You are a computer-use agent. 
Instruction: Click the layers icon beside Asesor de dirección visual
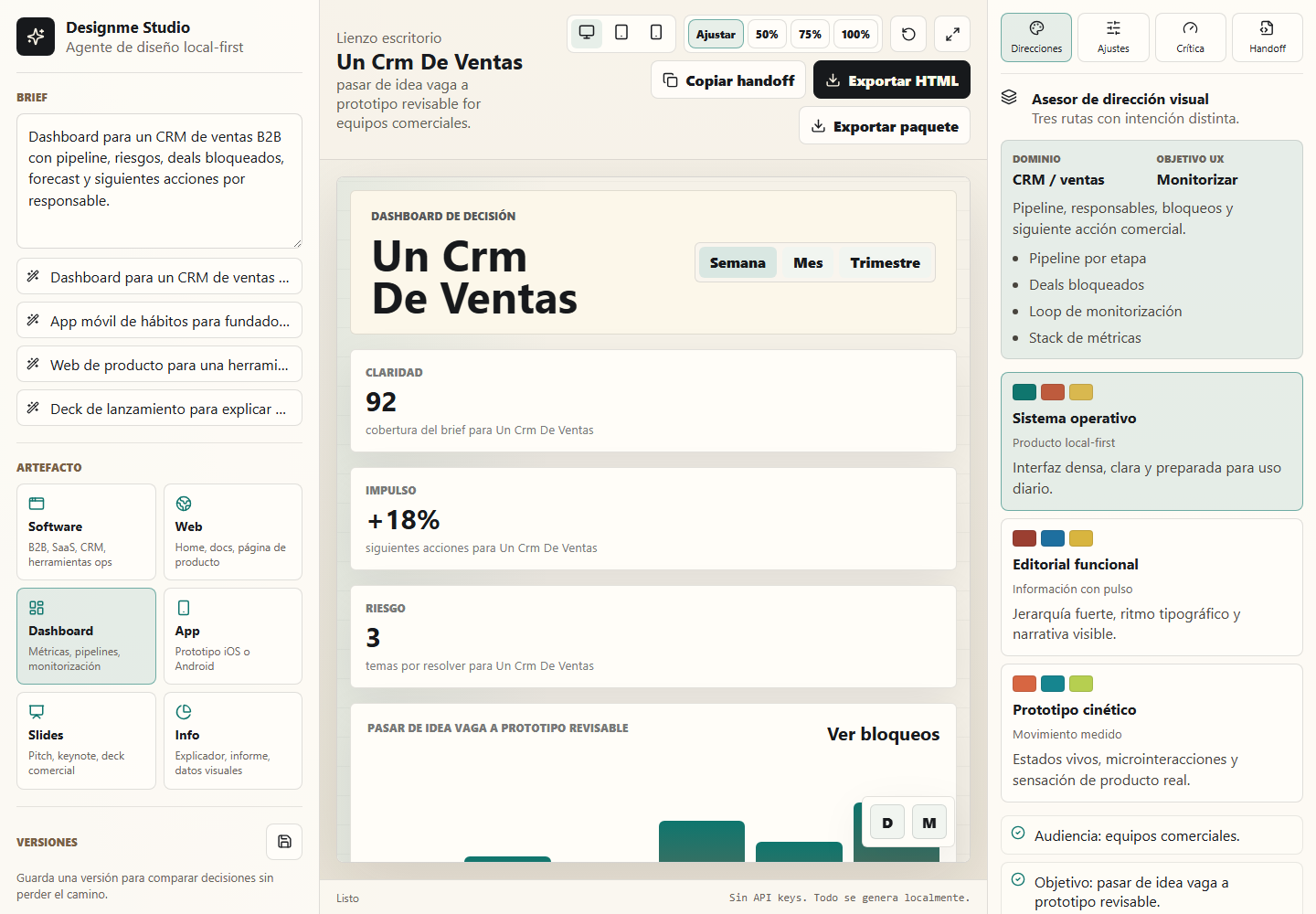coord(1009,97)
